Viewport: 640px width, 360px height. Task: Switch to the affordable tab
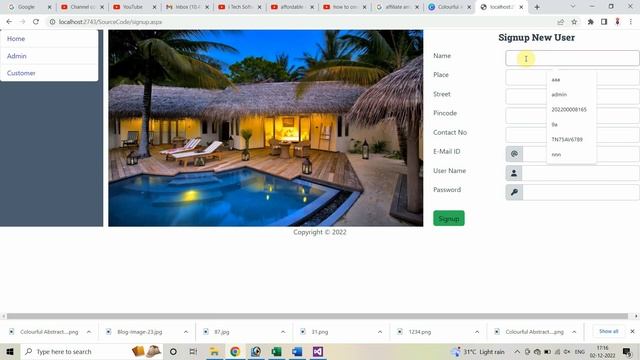(x=291, y=7)
